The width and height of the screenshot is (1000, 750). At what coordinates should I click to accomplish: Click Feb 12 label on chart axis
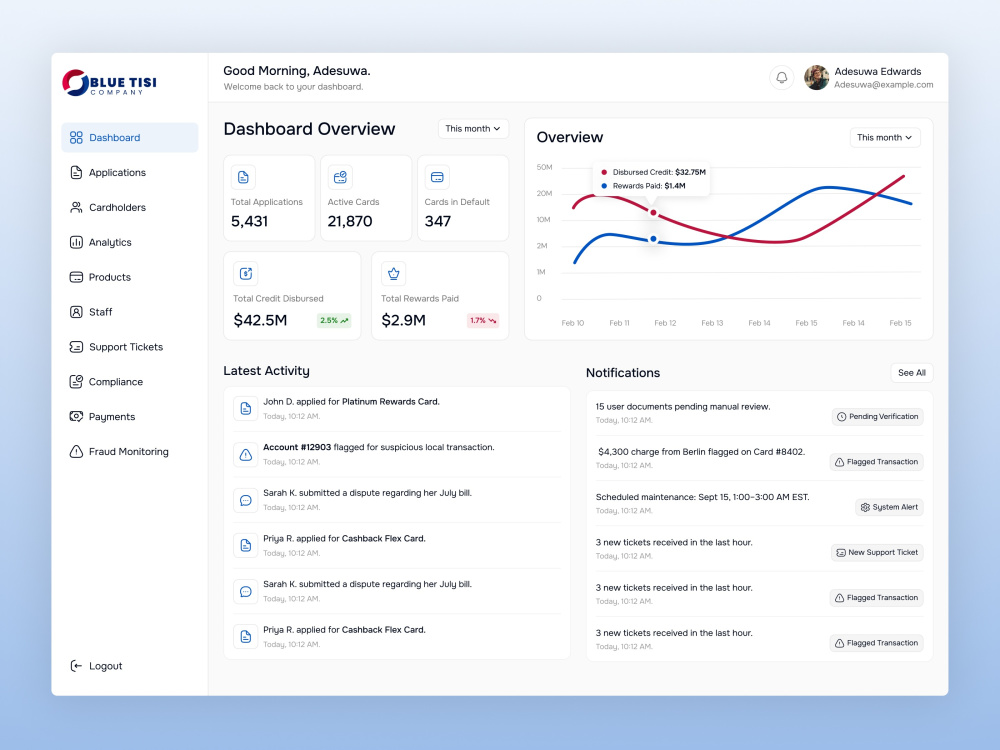(665, 323)
